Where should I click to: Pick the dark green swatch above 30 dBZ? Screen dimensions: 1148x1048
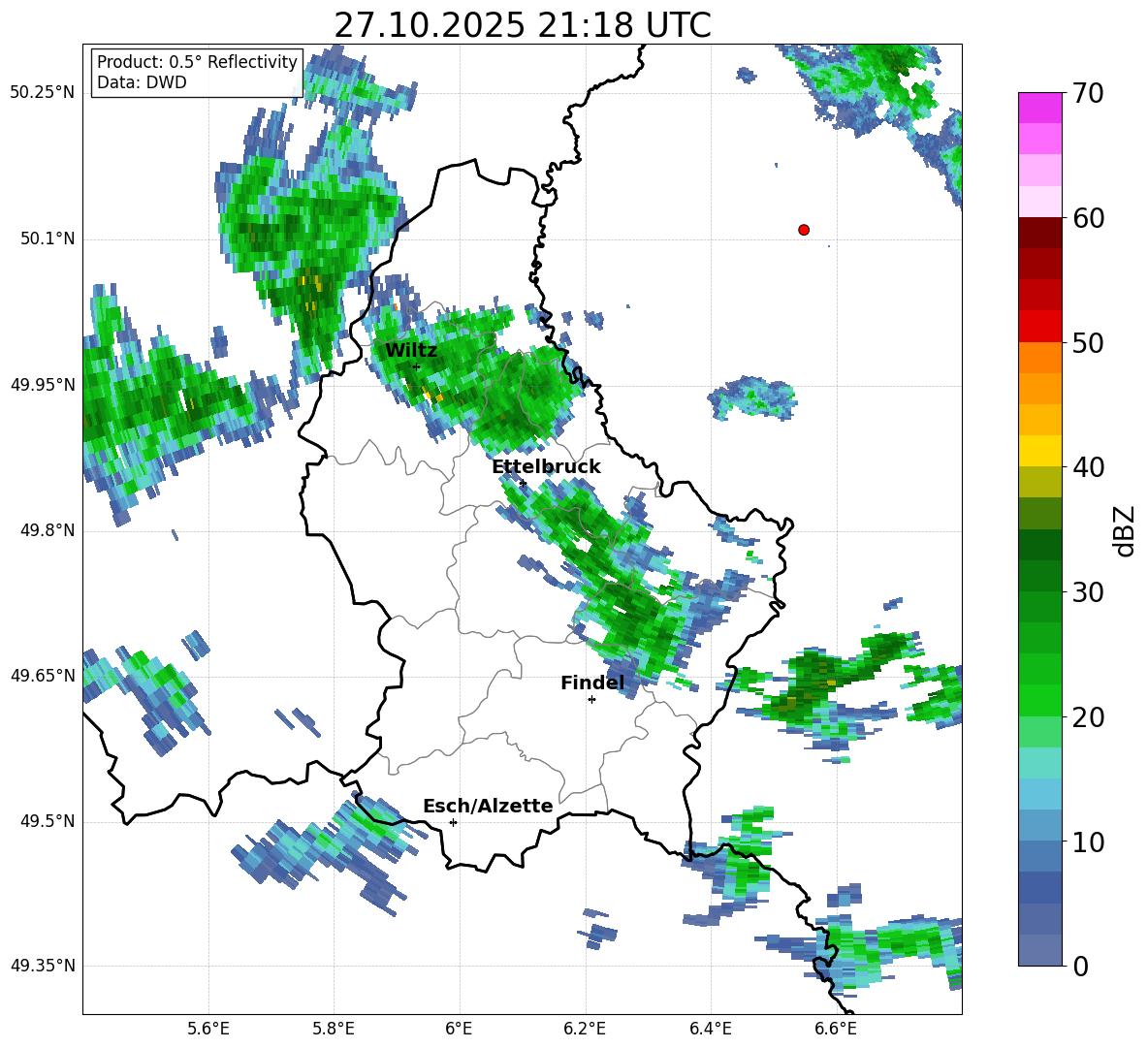tap(1039, 576)
